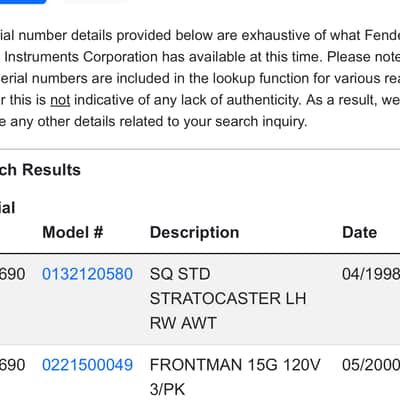Select the Description column header
The width and height of the screenshot is (400, 400).
click(195, 233)
